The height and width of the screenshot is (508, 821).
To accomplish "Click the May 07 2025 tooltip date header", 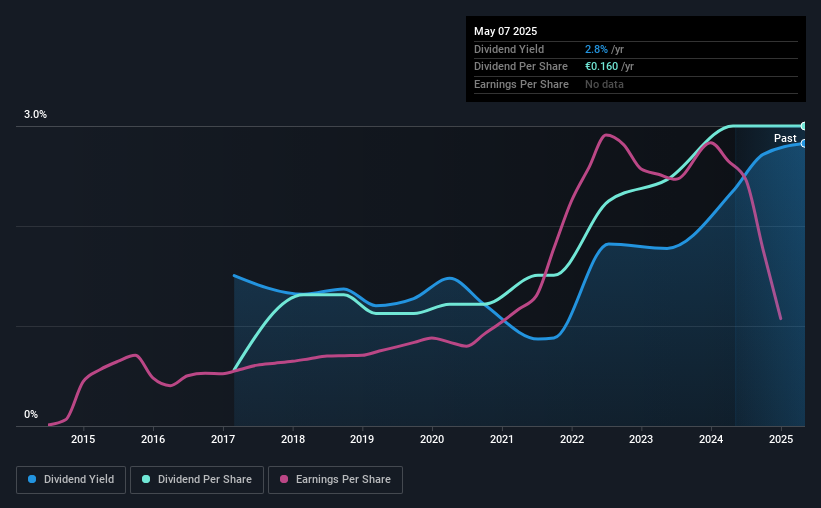I will click(505, 31).
